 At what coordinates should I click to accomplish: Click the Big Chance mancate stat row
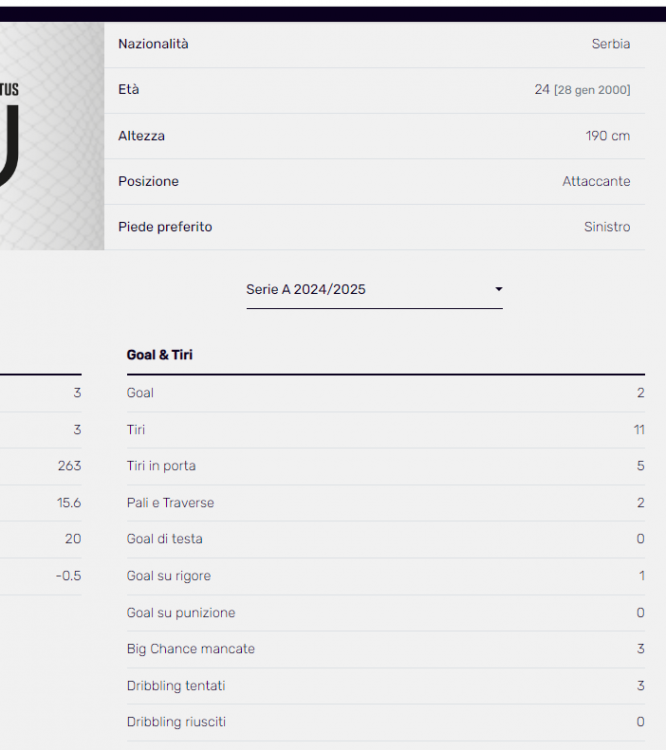click(x=385, y=649)
